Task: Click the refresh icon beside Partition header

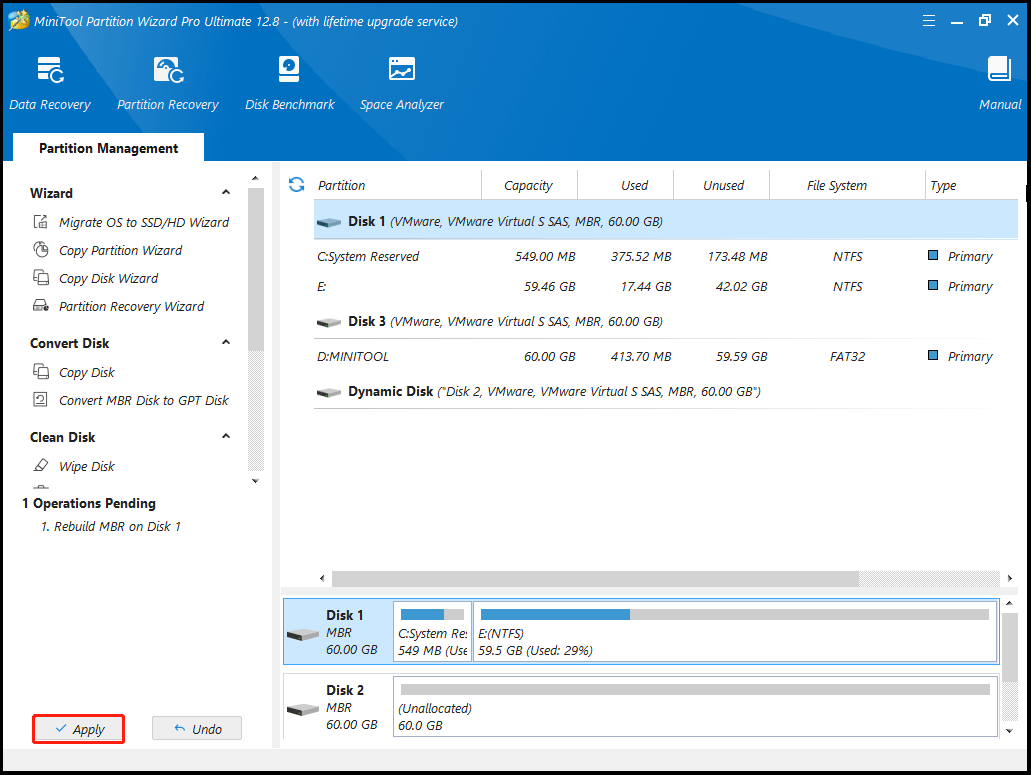Action: tap(296, 185)
